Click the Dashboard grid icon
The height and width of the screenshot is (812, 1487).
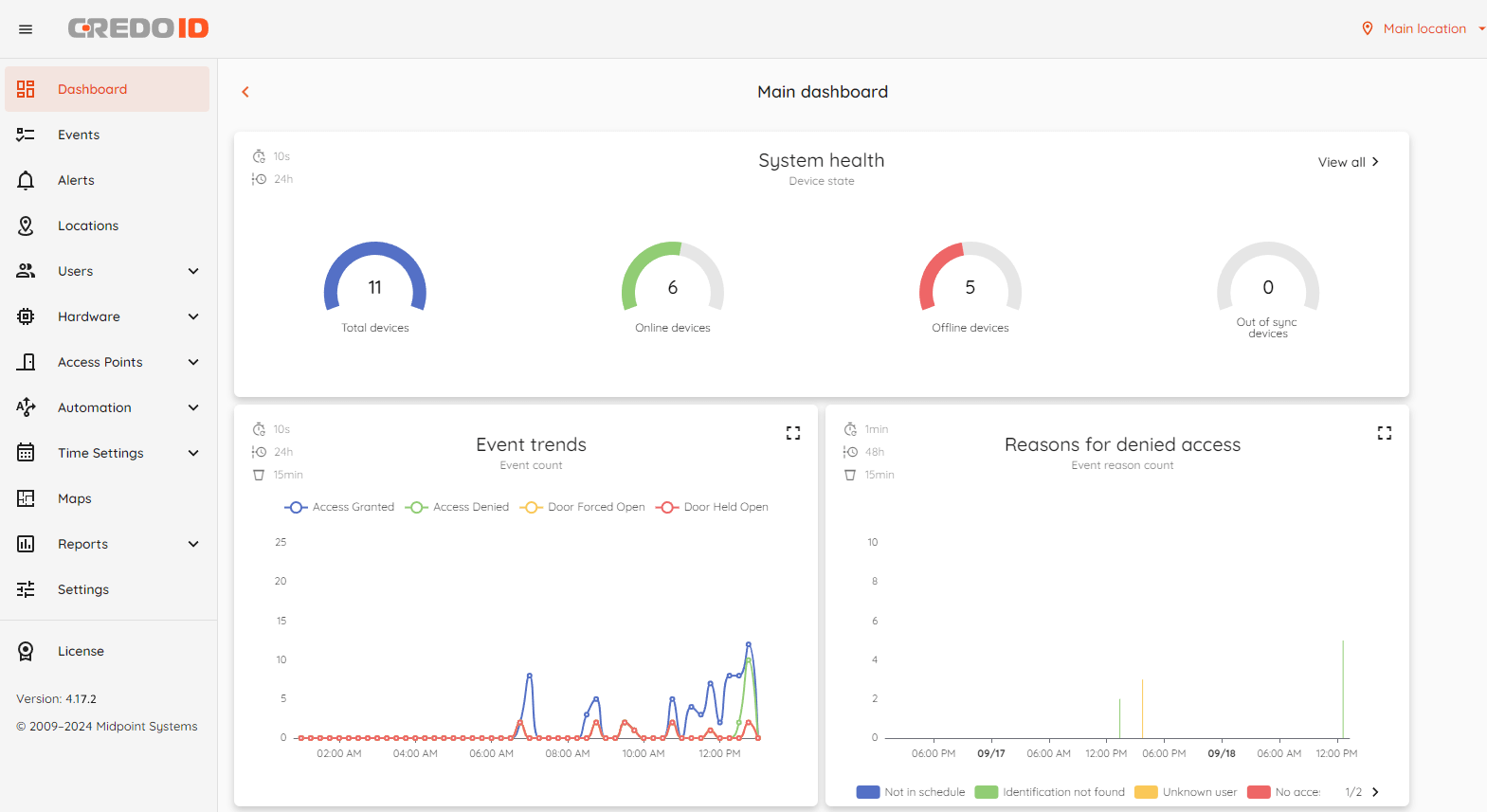click(x=26, y=89)
